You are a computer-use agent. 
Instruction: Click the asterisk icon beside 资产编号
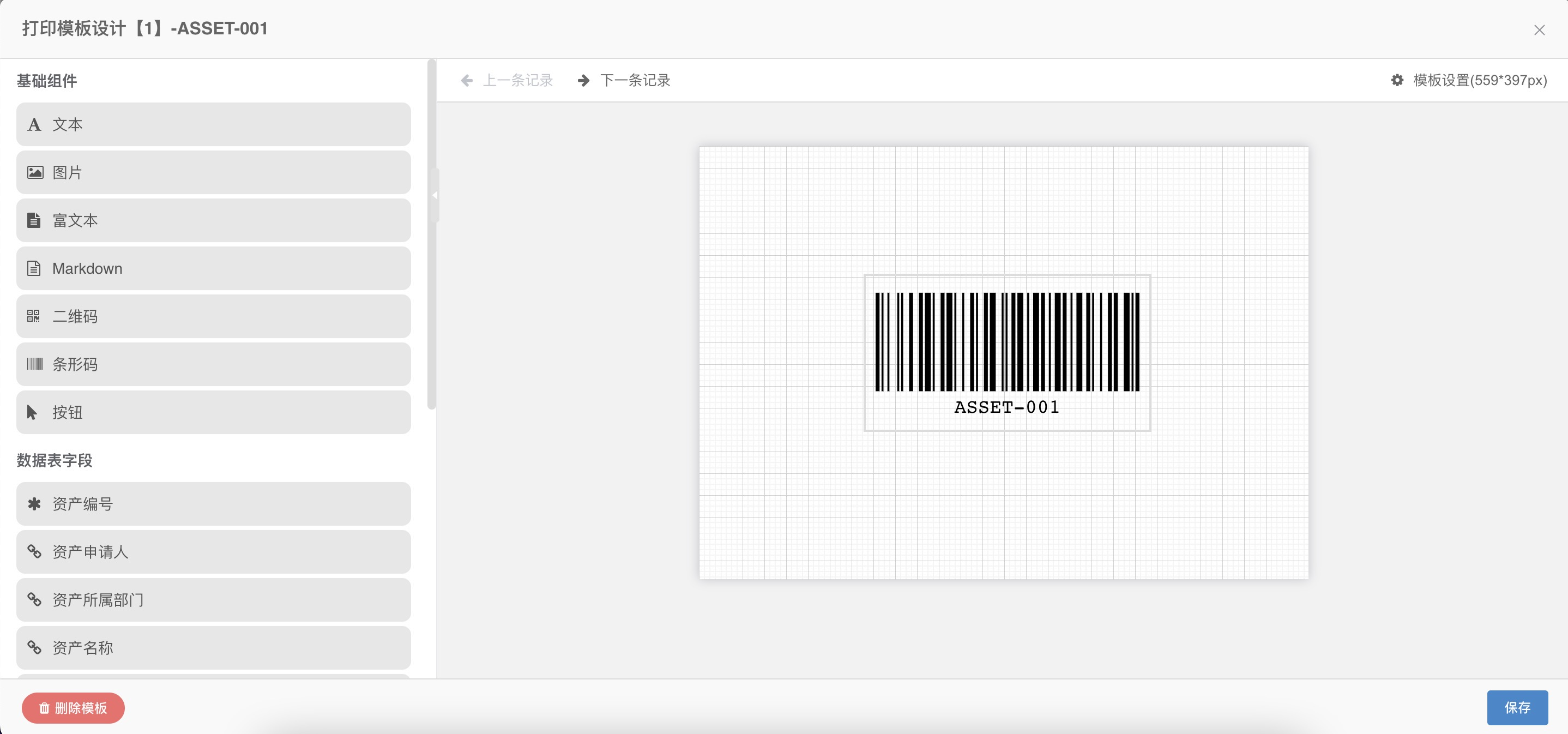click(x=34, y=504)
